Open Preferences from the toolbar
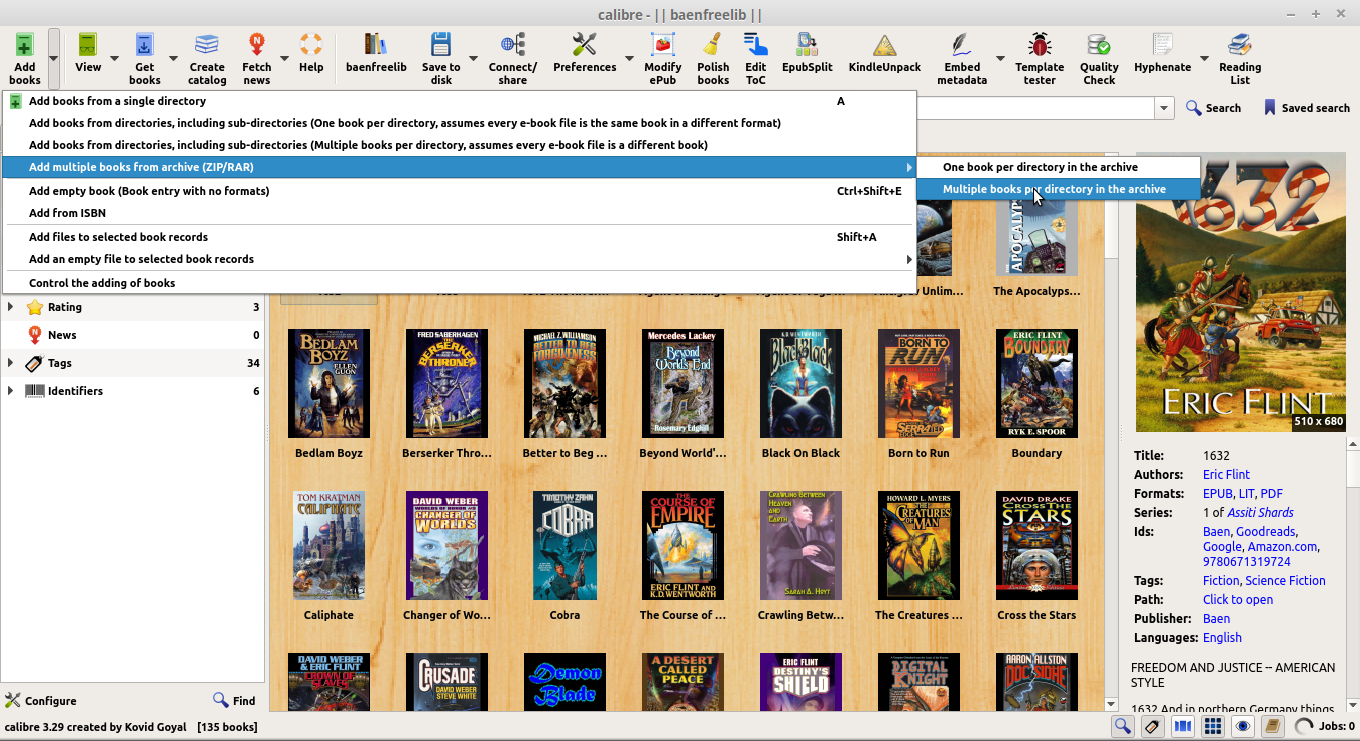The width and height of the screenshot is (1360, 741). click(585, 46)
